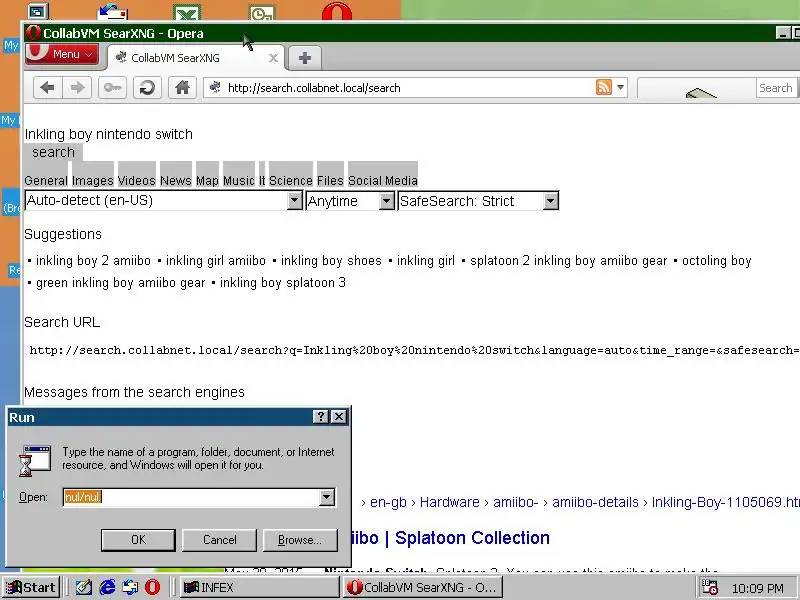Click suggestion 'inkling boy shoes'

[331, 261]
